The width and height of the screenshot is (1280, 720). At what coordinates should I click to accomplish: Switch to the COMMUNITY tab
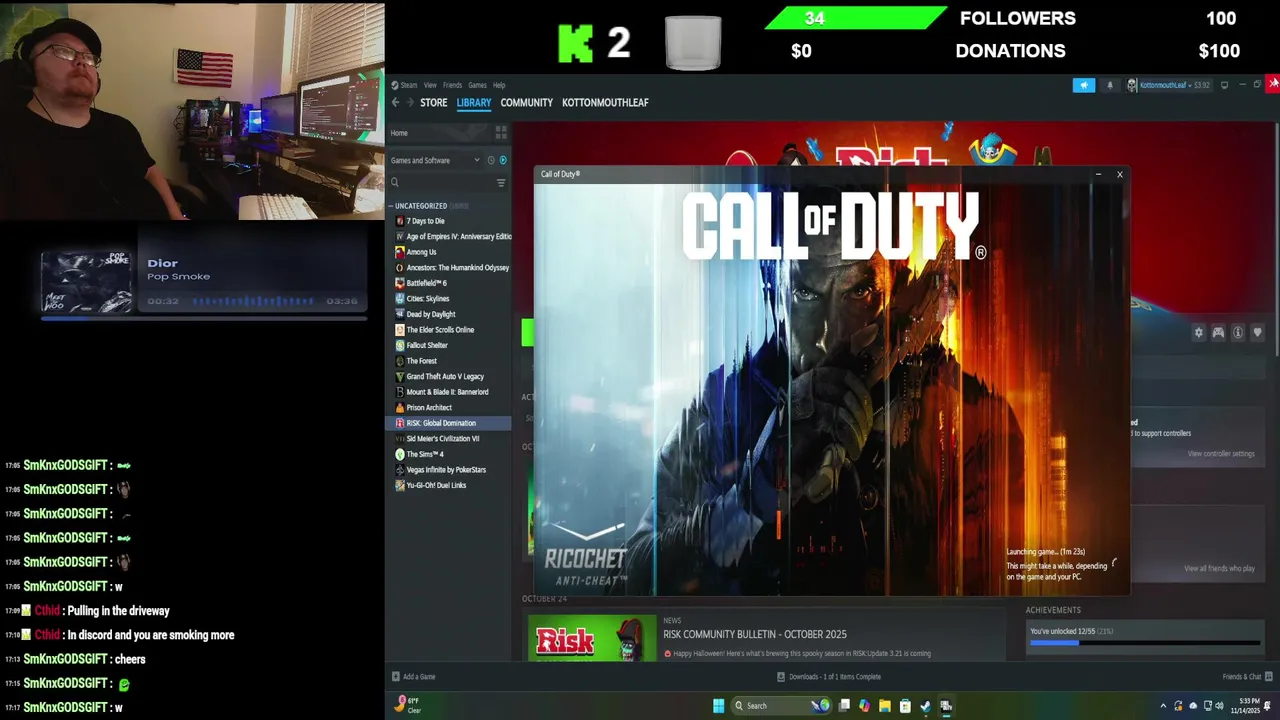[x=527, y=102]
